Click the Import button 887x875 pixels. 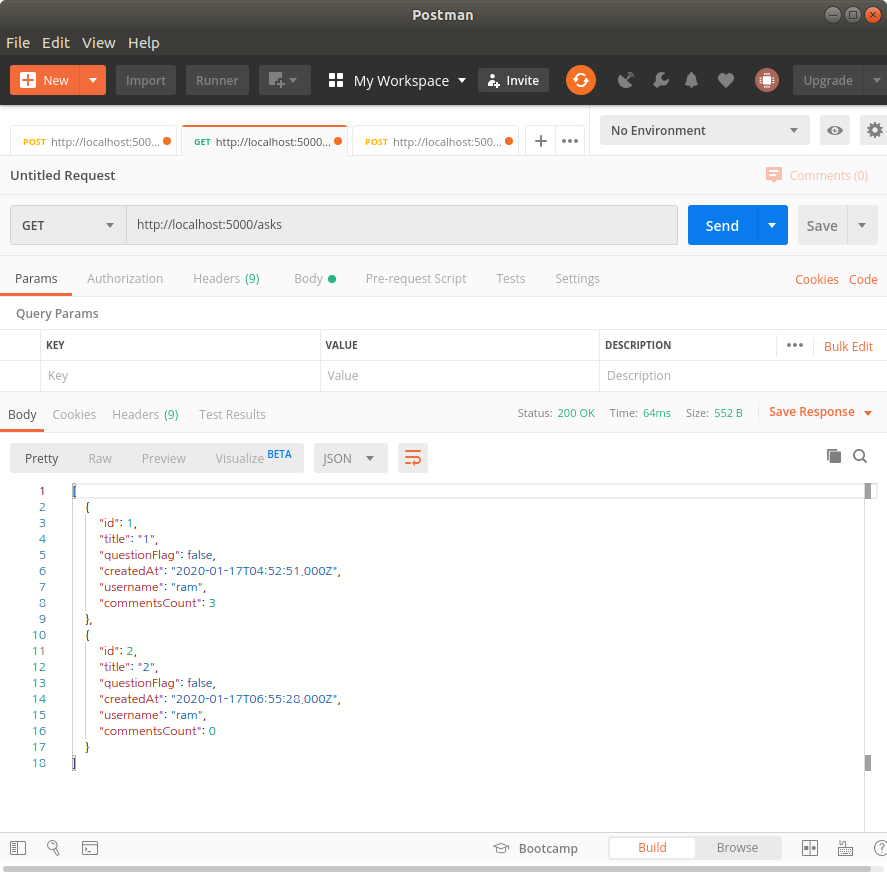pos(146,80)
